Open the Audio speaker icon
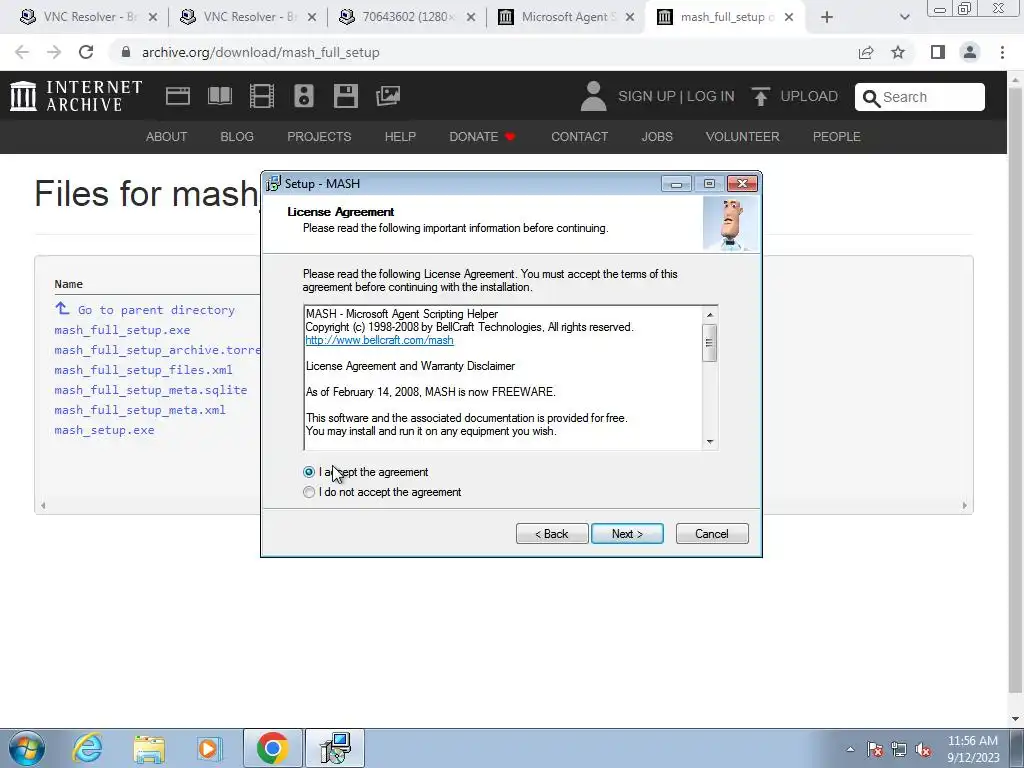 pyautogui.click(x=304, y=96)
